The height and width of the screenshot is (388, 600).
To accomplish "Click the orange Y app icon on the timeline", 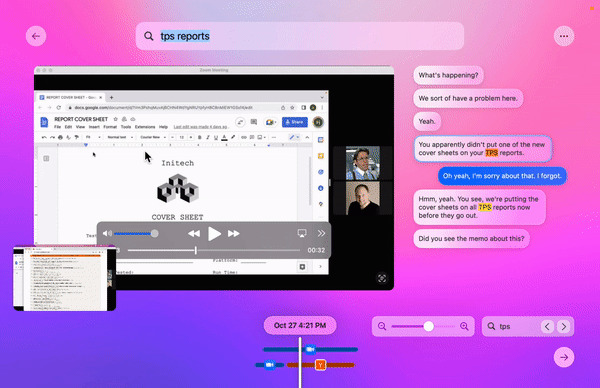I will [320, 365].
